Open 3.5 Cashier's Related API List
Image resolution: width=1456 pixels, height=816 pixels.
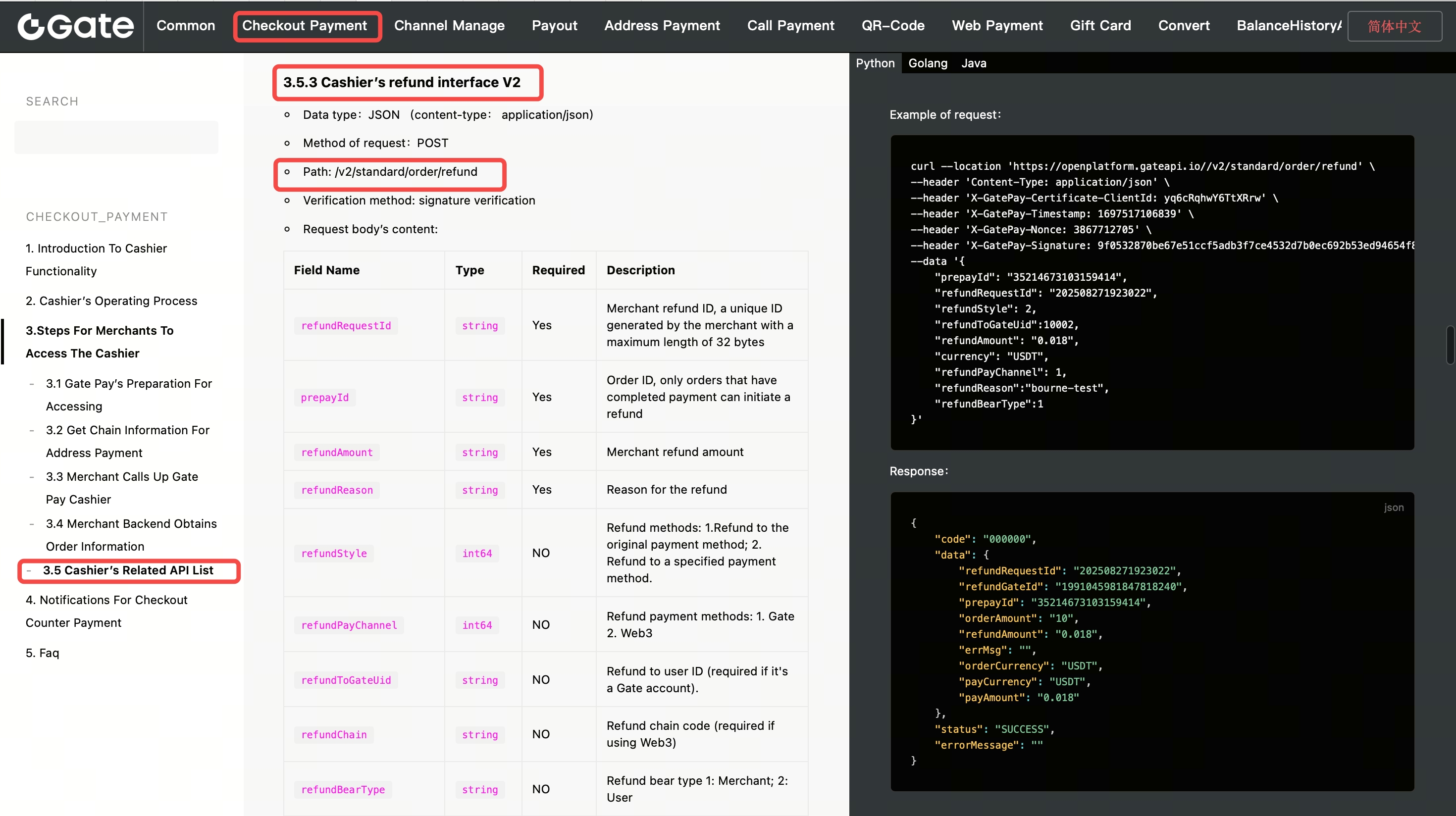pos(128,570)
